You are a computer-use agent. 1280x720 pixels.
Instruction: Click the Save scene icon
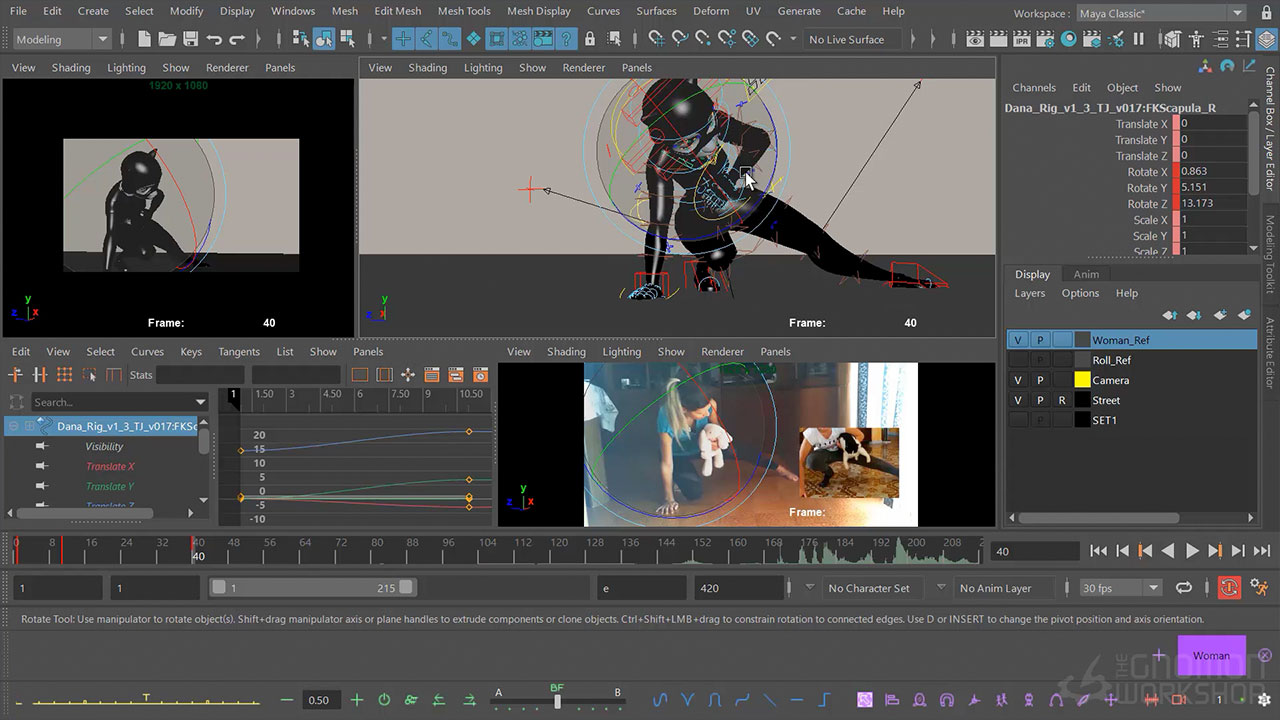tap(189, 39)
